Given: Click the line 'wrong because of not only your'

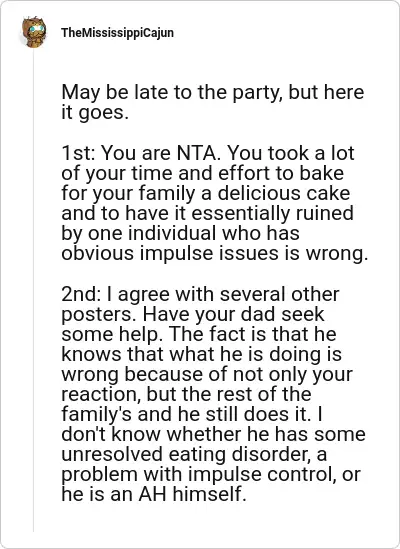Looking at the screenshot, I should point(207,375).
